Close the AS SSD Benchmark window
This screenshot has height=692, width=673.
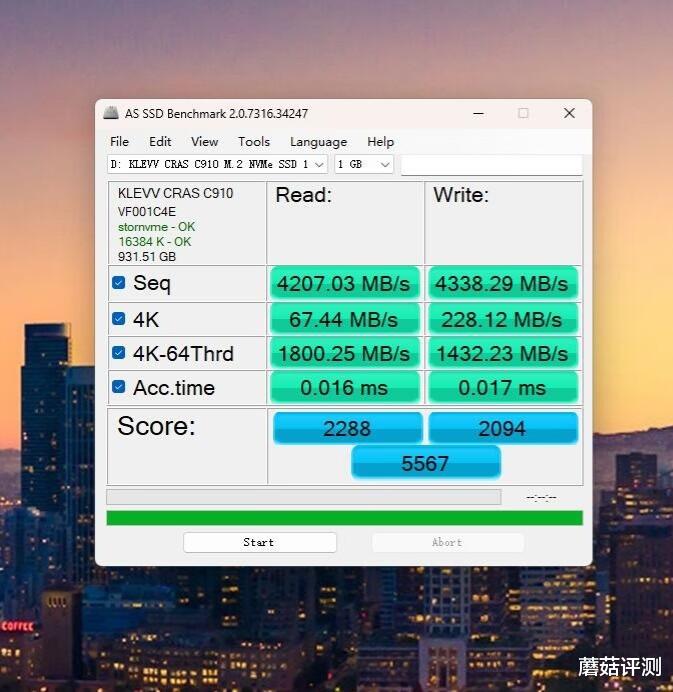tap(569, 113)
